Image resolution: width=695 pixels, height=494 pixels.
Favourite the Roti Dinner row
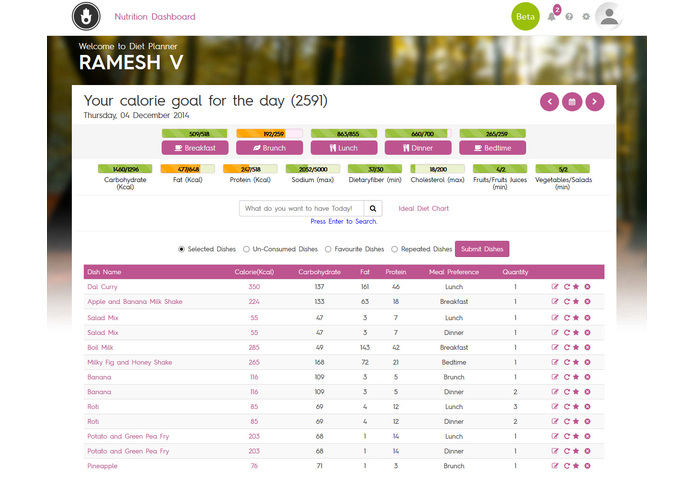point(576,421)
